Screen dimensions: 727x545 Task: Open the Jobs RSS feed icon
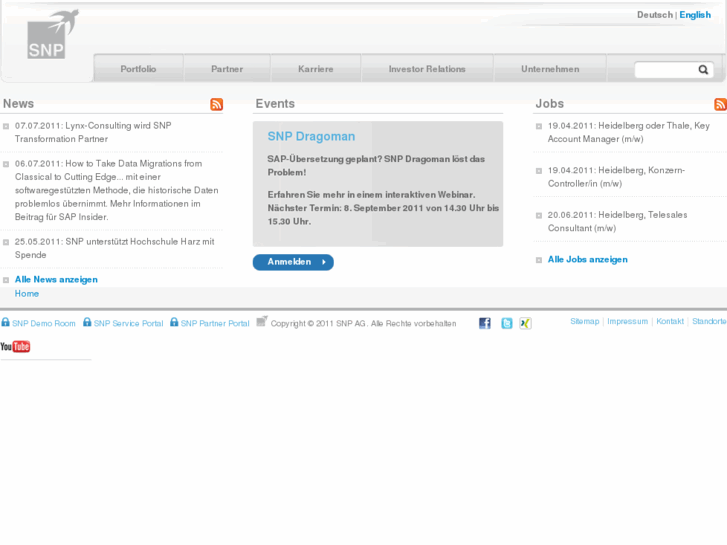tap(721, 104)
